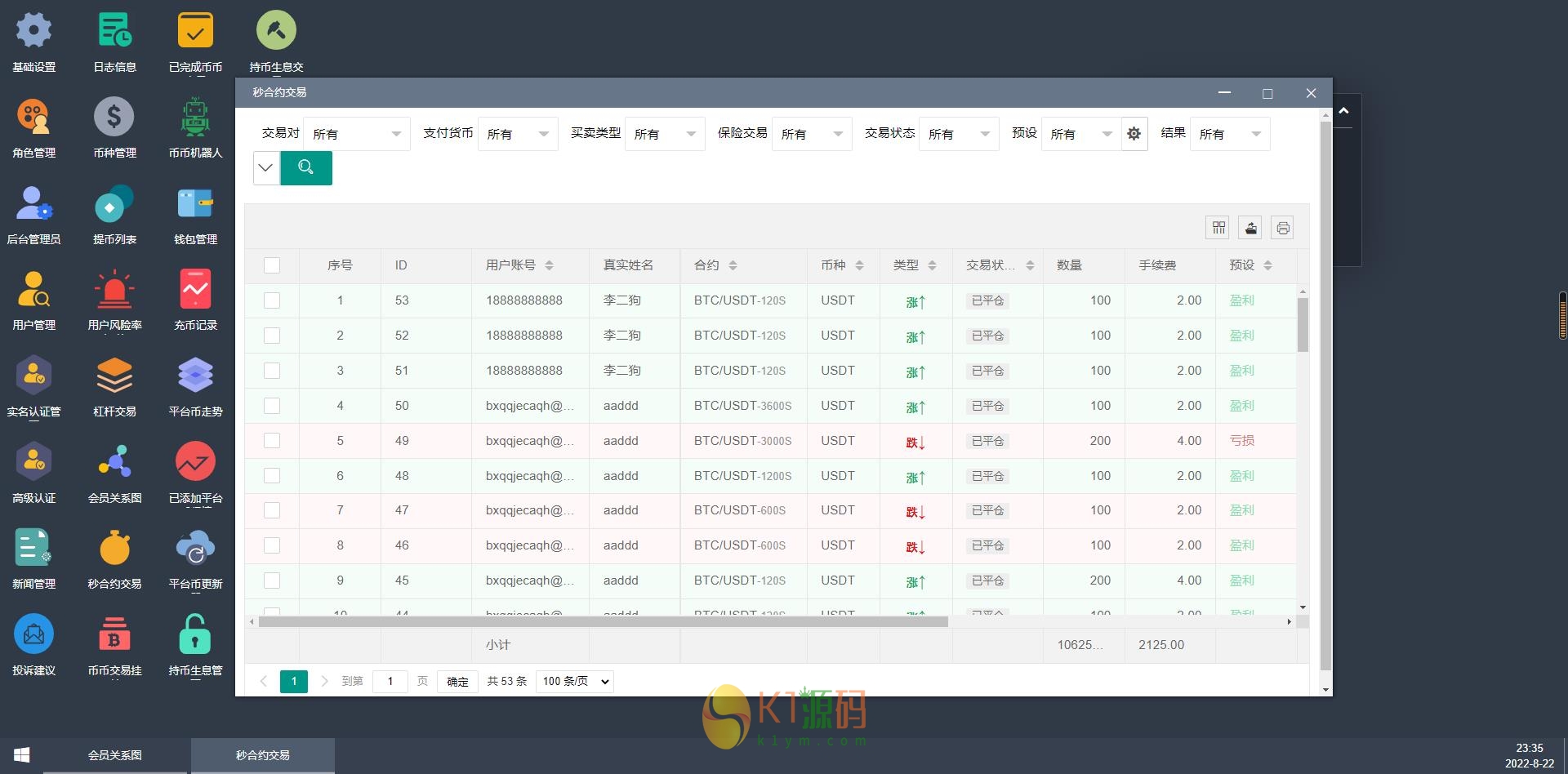The image size is (1568, 774).
Task: Open the 币币机器人 robot icon
Action: (x=195, y=118)
